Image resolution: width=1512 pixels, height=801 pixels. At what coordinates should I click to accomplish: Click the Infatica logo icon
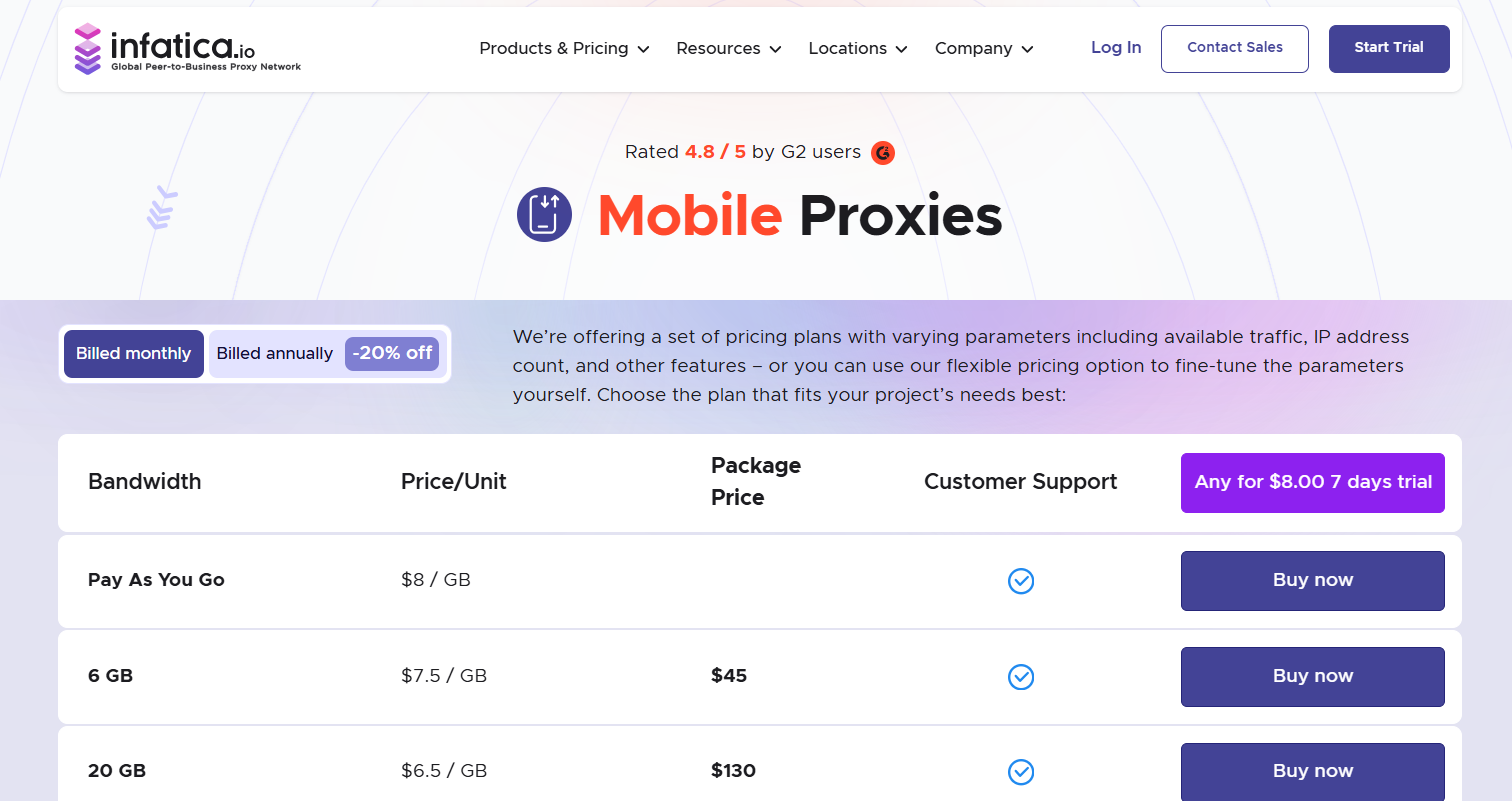coord(88,49)
